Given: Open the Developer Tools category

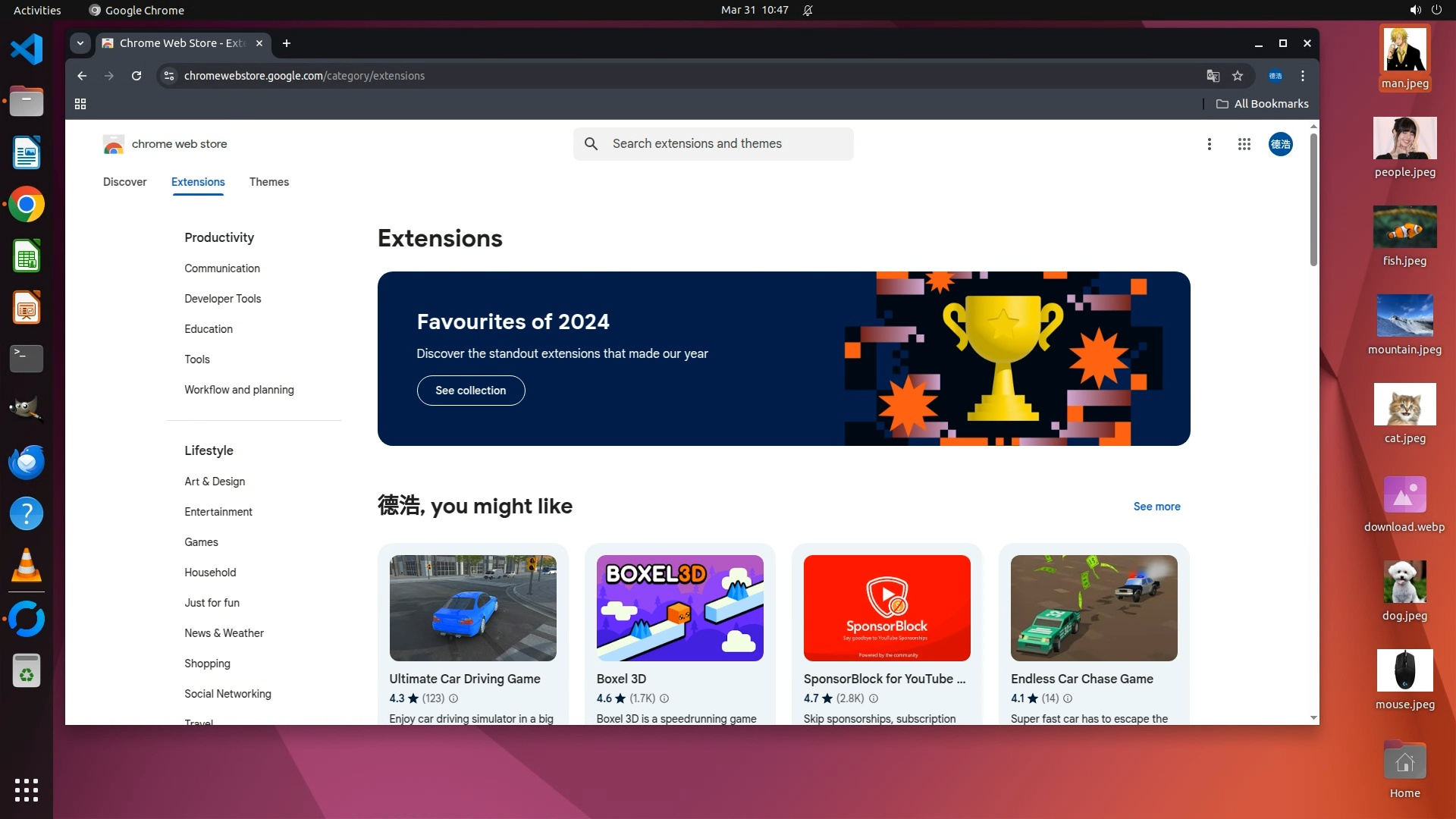Looking at the screenshot, I should pos(222,299).
